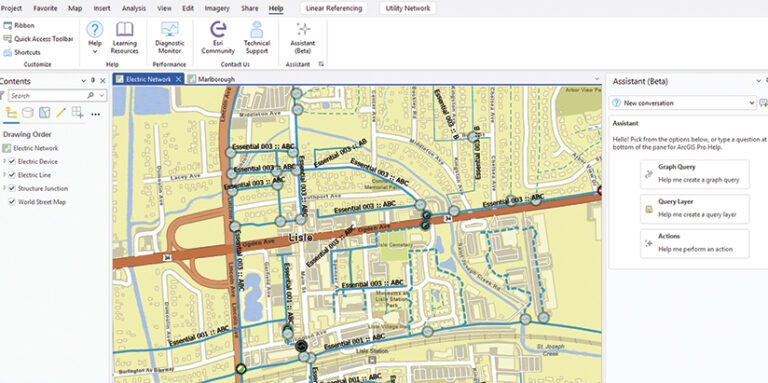Open the New conversation dropdown

click(x=752, y=103)
